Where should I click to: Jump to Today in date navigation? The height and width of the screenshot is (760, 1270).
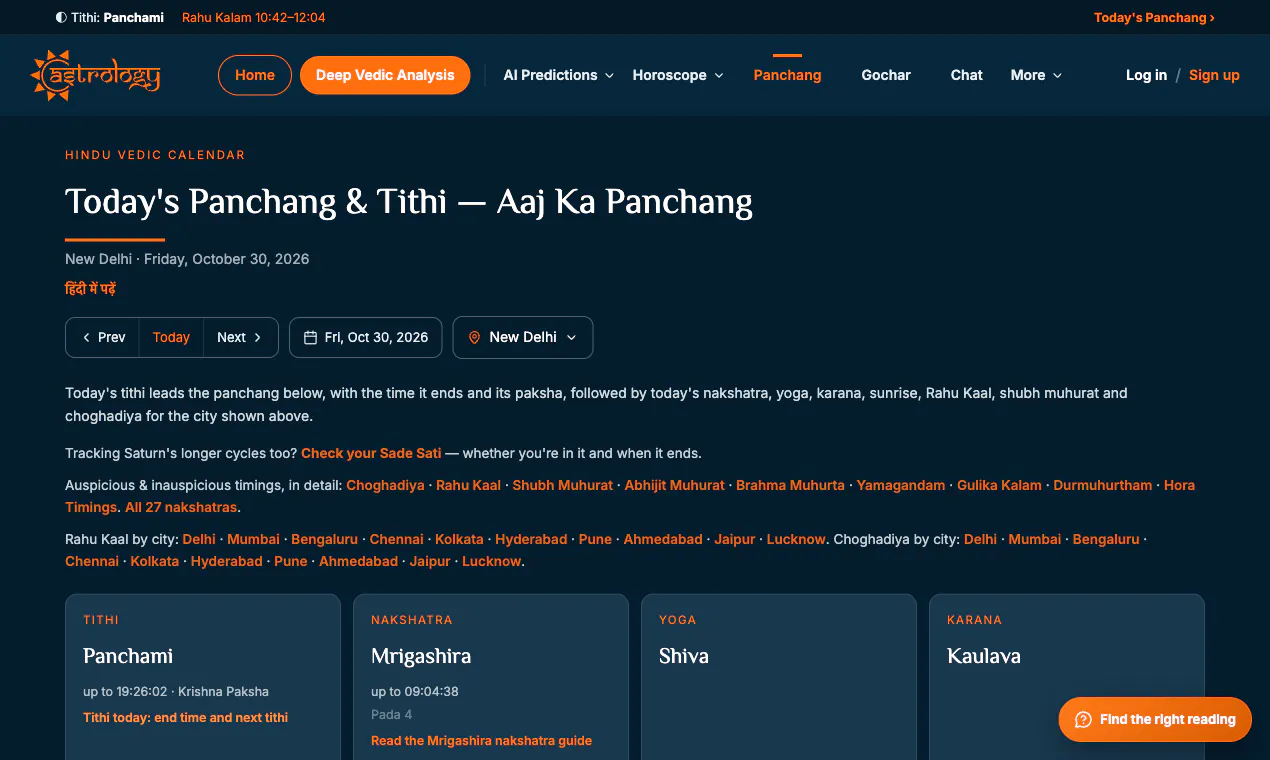click(x=171, y=338)
